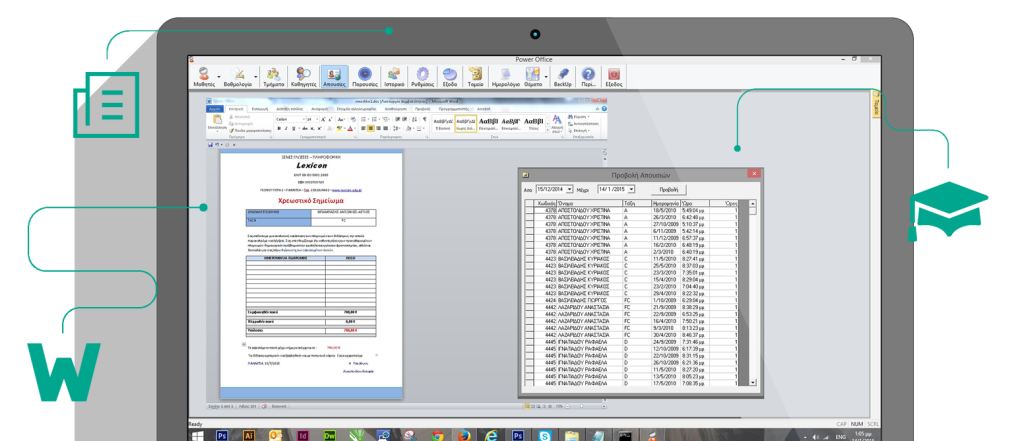
Task: Select the first row selector of 4378 18/5/2010
Action: [x=530, y=210]
